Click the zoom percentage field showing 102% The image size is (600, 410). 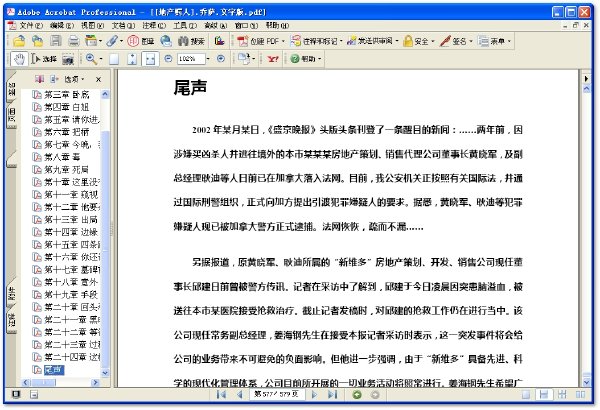point(191,59)
